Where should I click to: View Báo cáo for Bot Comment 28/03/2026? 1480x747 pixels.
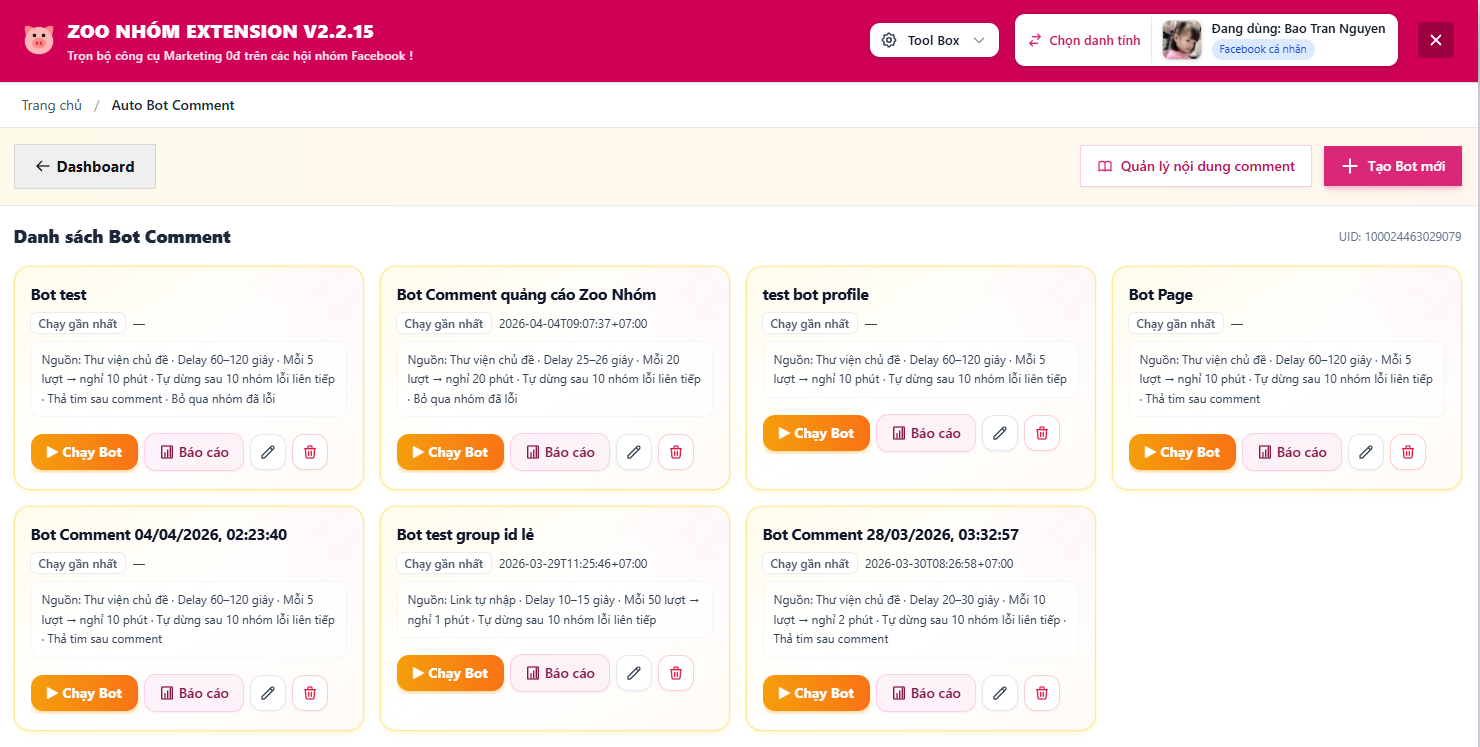tap(926, 693)
